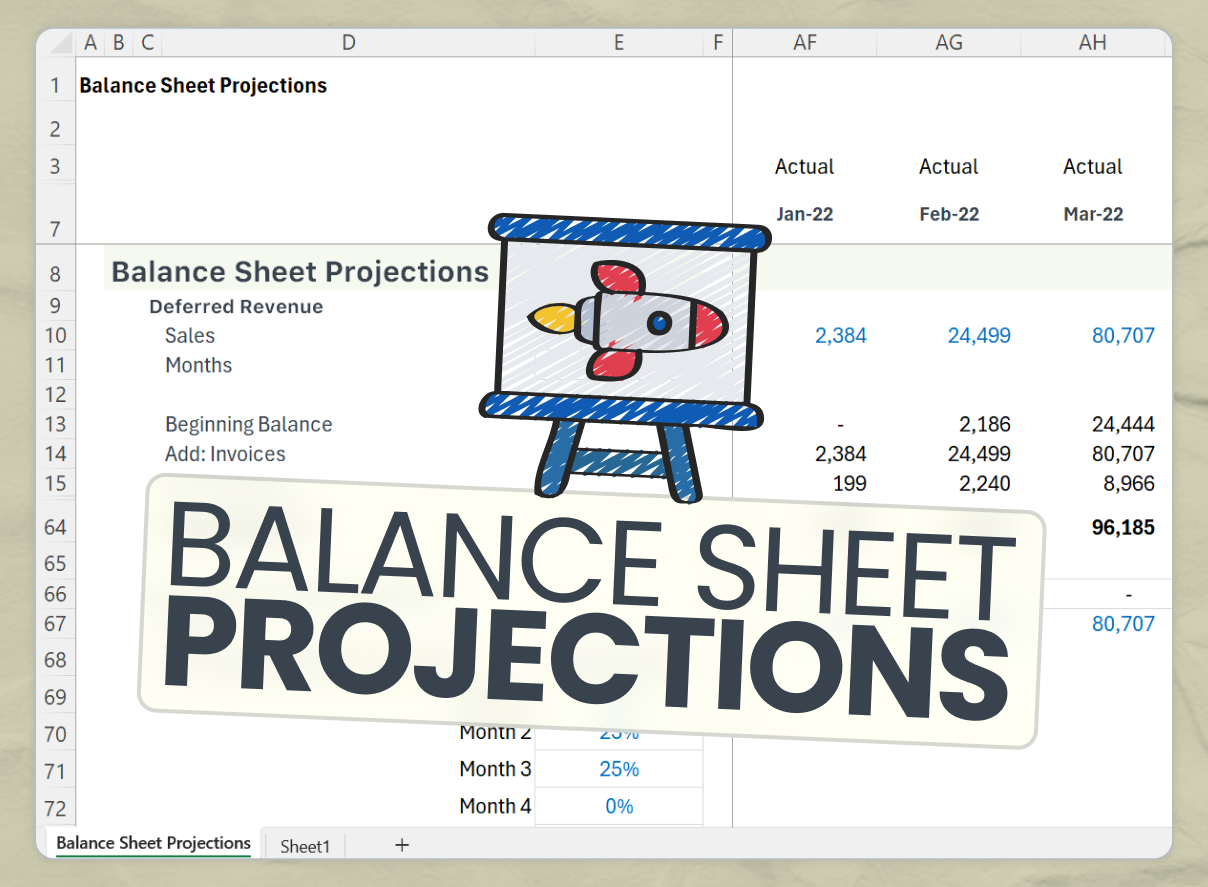Click the Deferred Revenue label cell

[236, 306]
